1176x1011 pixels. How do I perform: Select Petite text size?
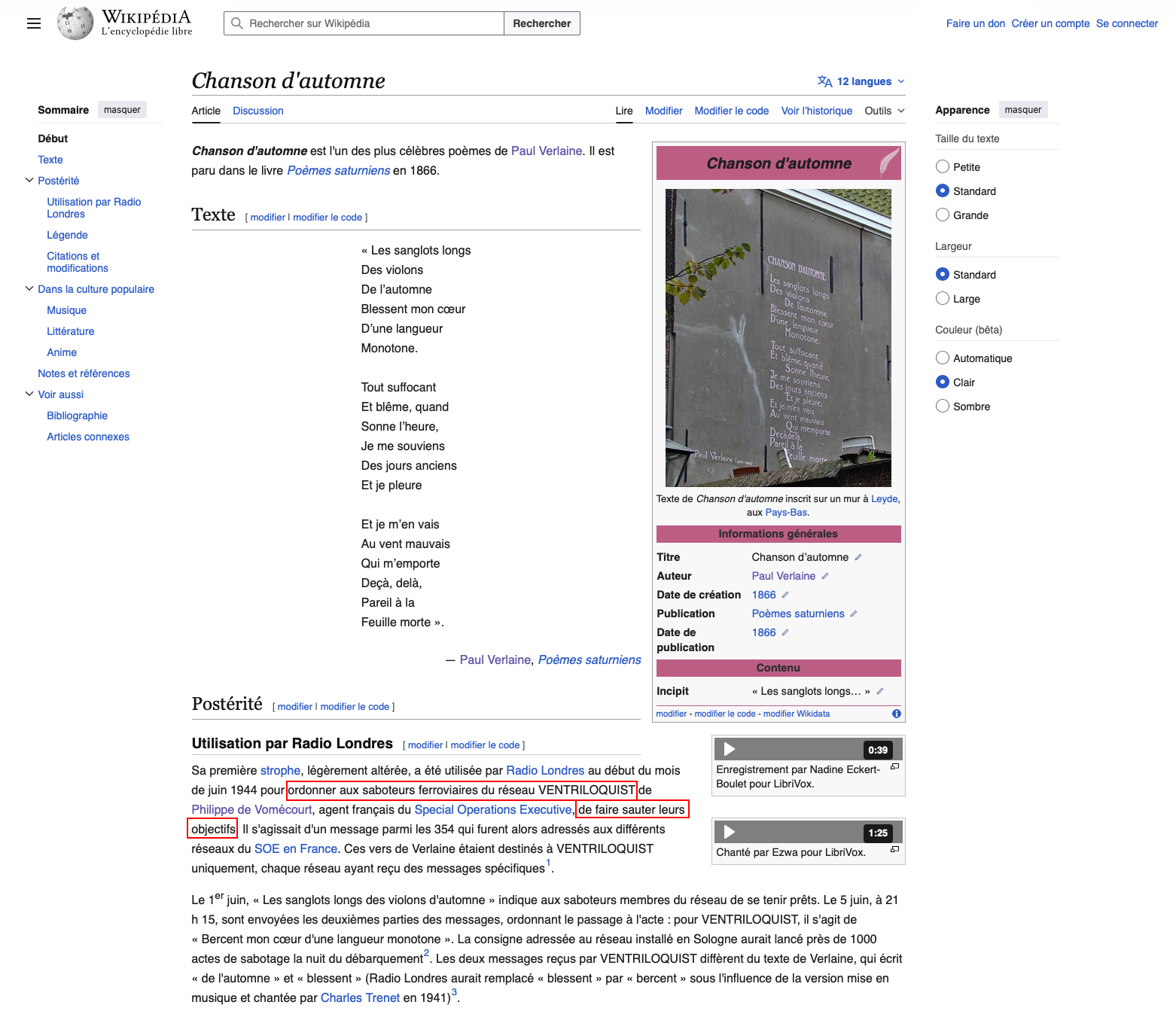point(943,166)
